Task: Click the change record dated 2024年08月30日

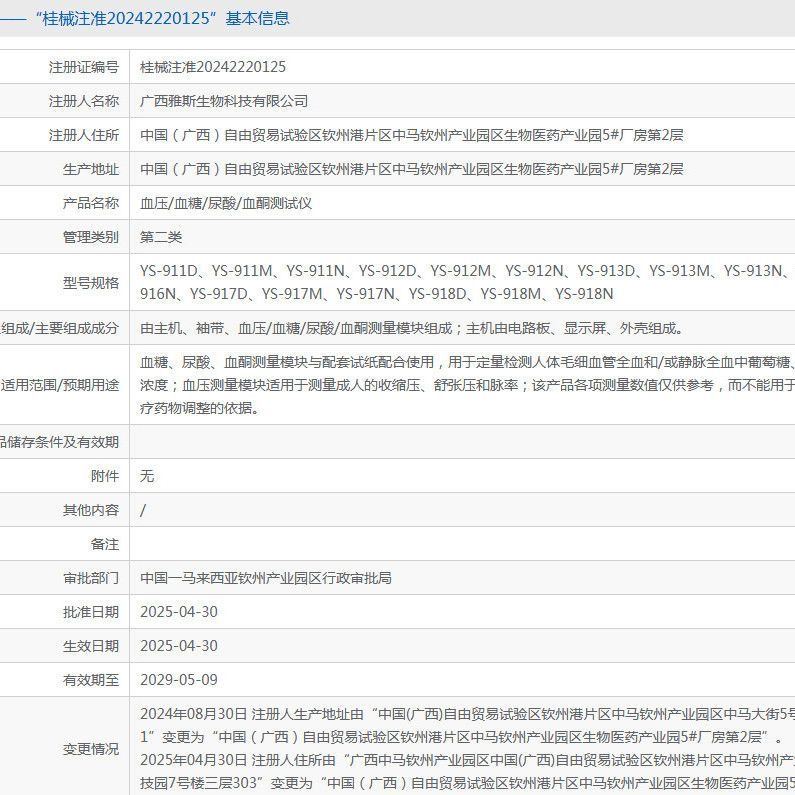Action: click(x=467, y=714)
